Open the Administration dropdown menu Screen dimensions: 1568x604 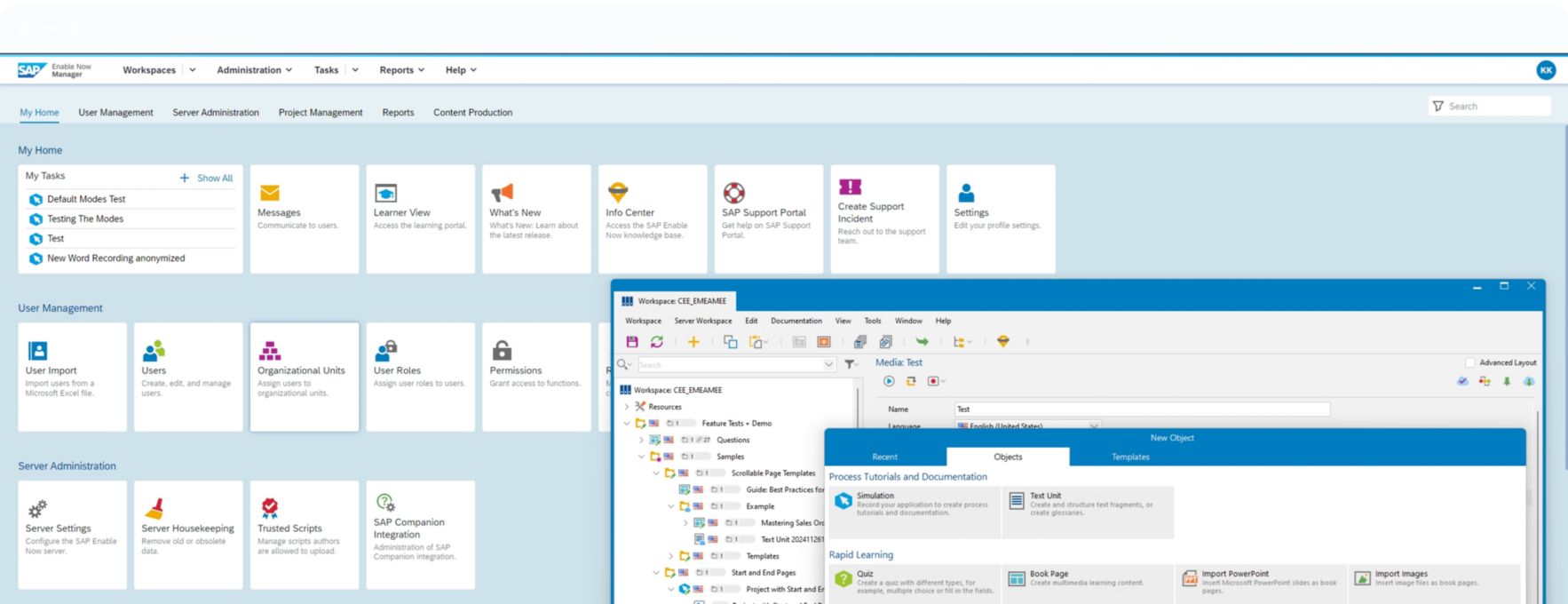(x=254, y=70)
